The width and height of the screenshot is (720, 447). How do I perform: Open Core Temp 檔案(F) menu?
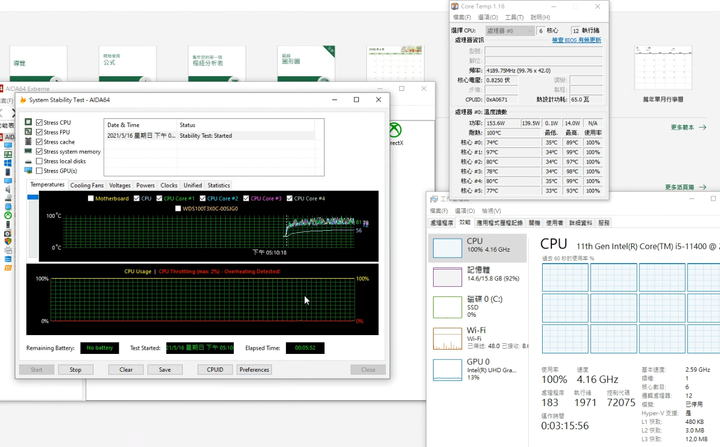pos(462,17)
